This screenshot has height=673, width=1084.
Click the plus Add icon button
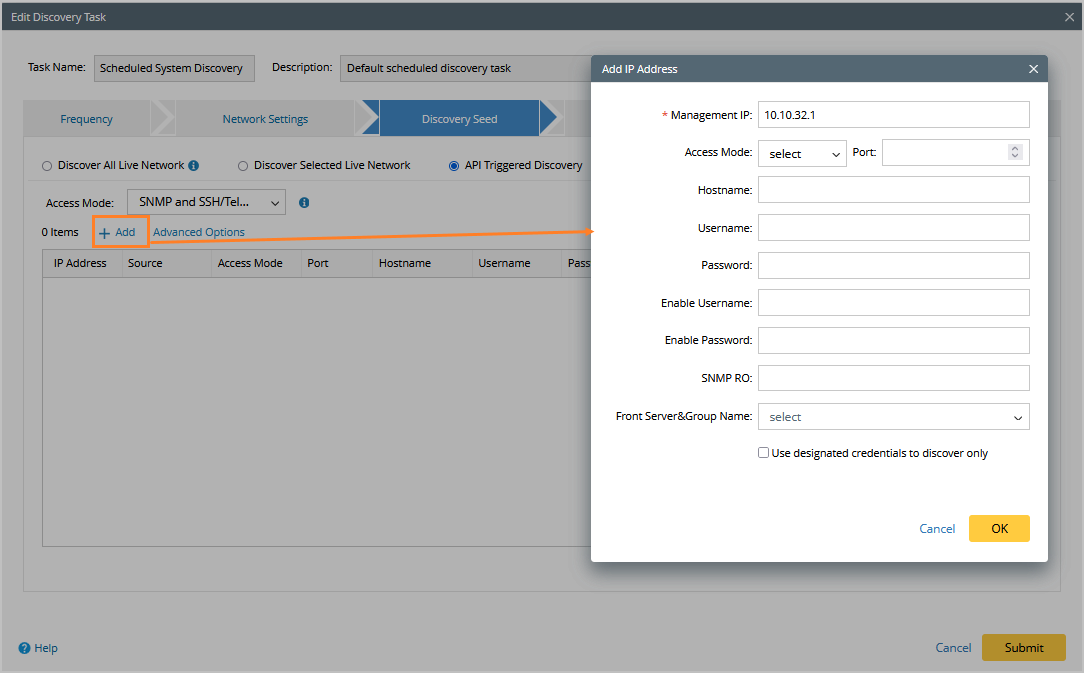pyautogui.click(x=105, y=232)
